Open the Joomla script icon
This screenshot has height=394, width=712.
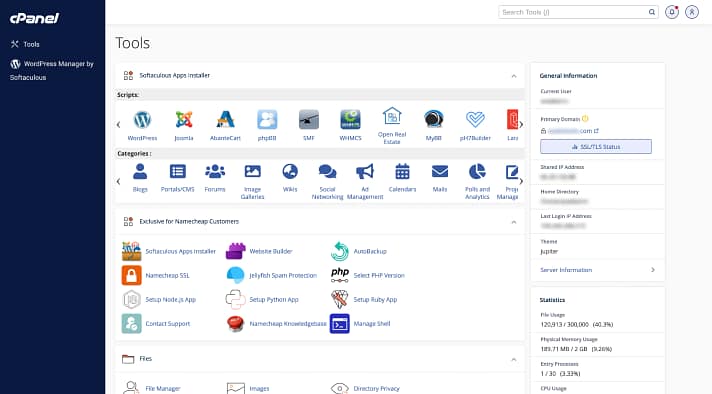[184, 120]
